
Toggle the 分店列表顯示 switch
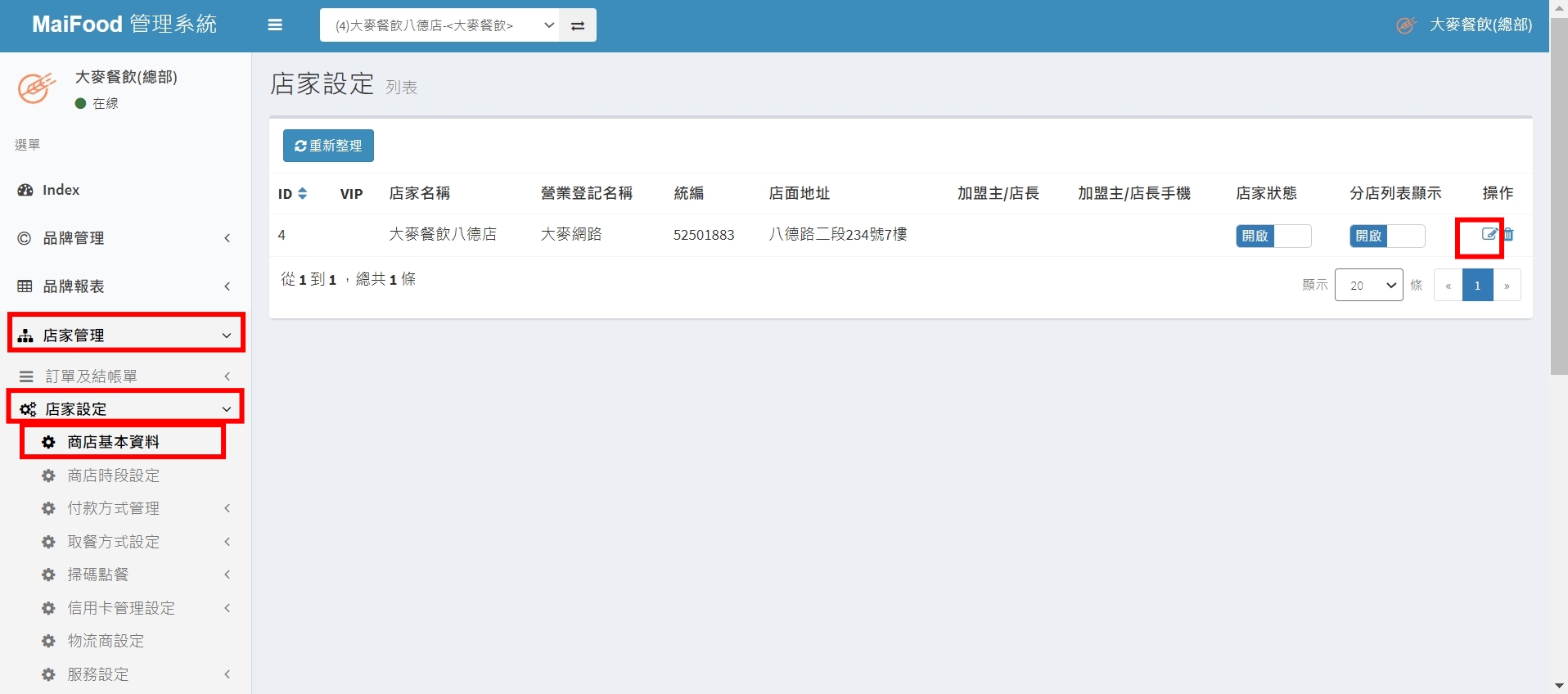point(1386,236)
